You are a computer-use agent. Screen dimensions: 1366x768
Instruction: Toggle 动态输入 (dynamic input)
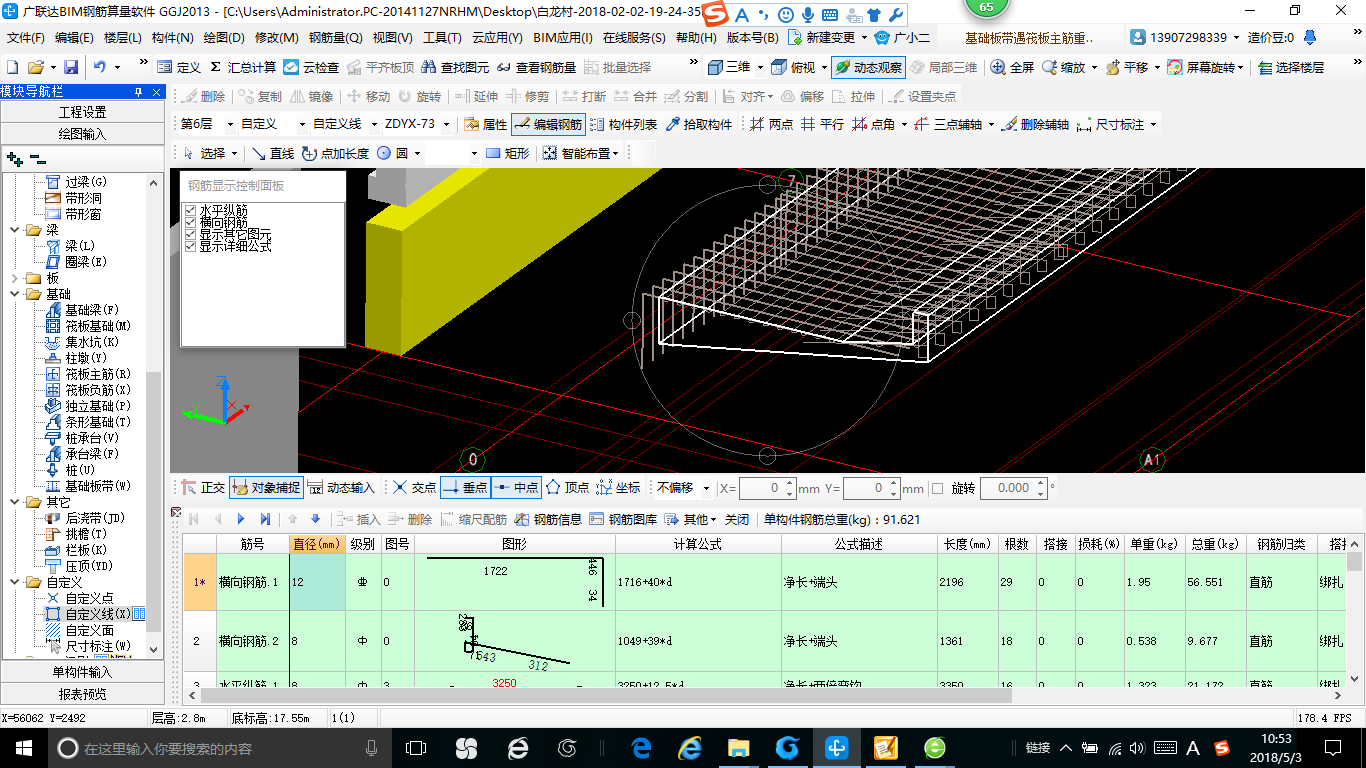[341, 487]
